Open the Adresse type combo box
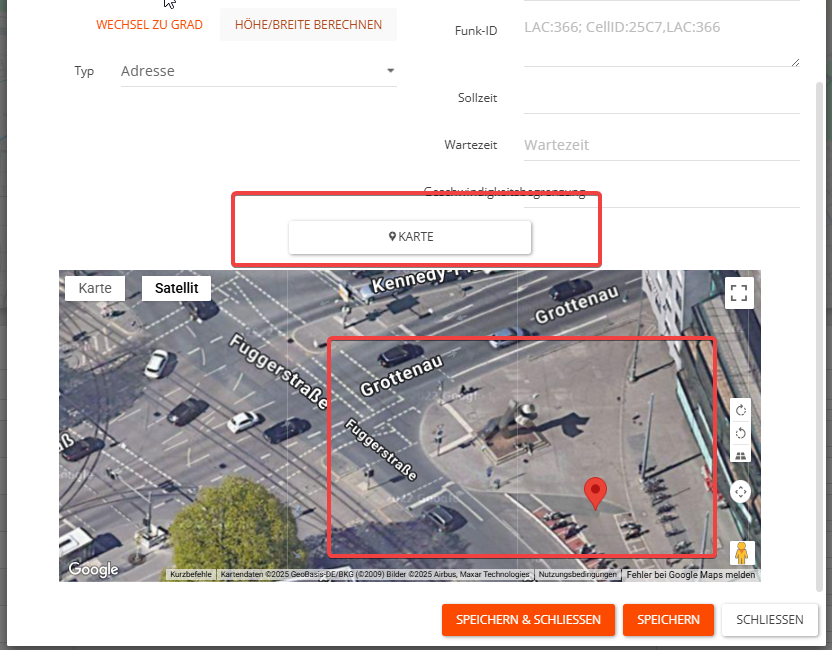Screen dimensions: 832x650 click(x=250, y=71)
